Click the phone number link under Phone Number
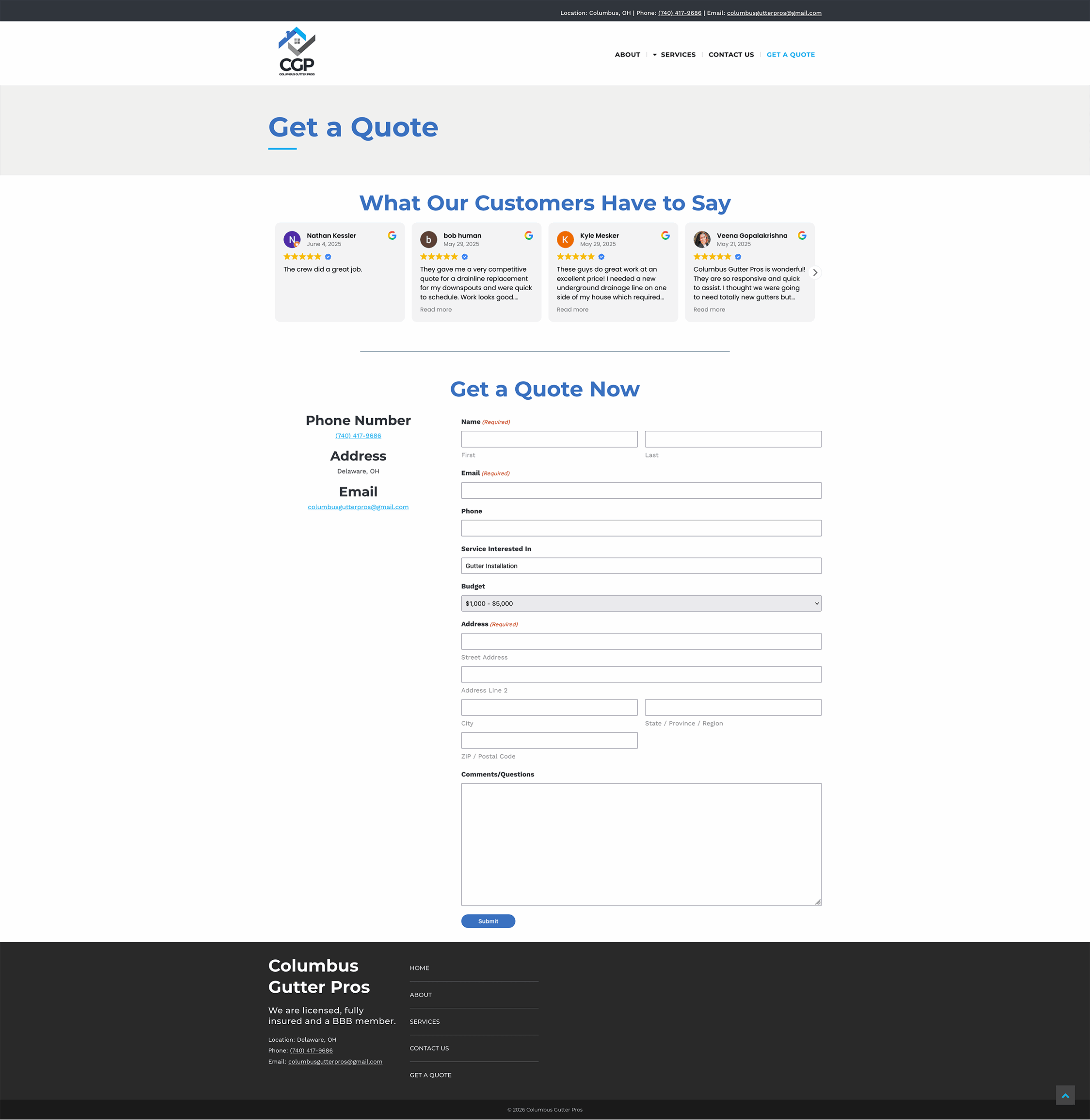 pyautogui.click(x=358, y=436)
